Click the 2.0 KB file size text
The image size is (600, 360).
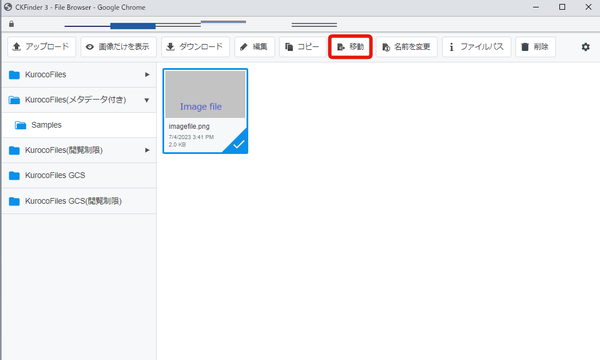(x=177, y=145)
